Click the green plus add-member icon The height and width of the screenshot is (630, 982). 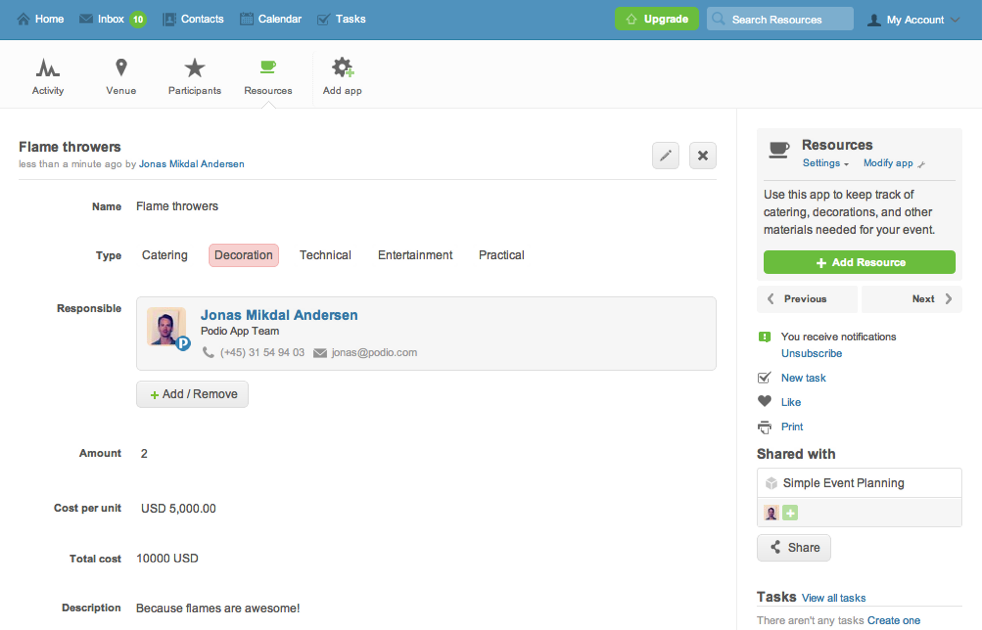pyautogui.click(x=790, y=513)
